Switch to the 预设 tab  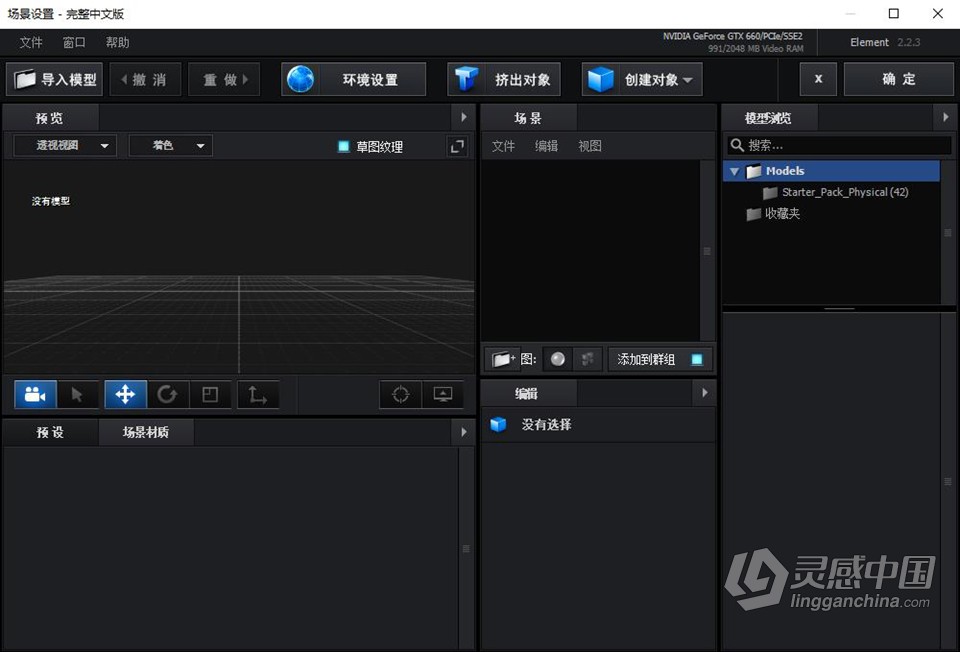(x=50, y=432)
